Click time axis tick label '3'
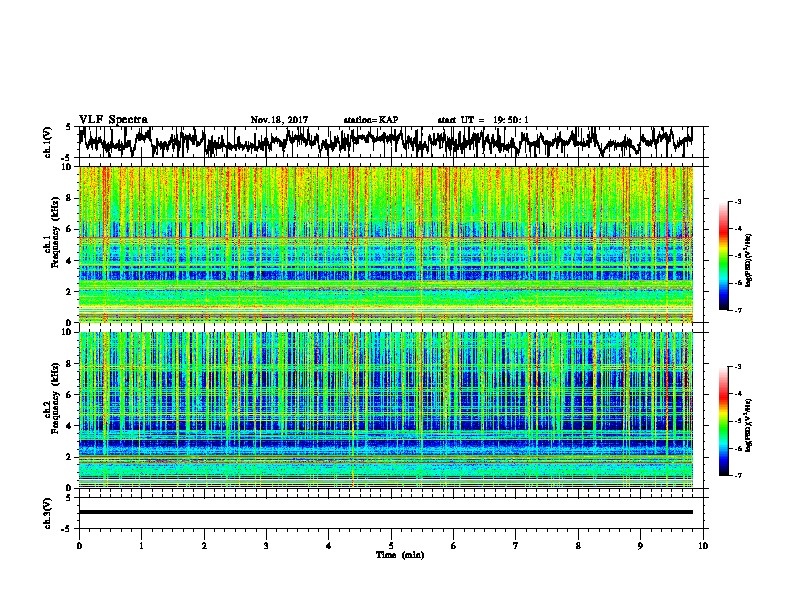This screenshot has width=792, height=612. click(x=266, y=546)
